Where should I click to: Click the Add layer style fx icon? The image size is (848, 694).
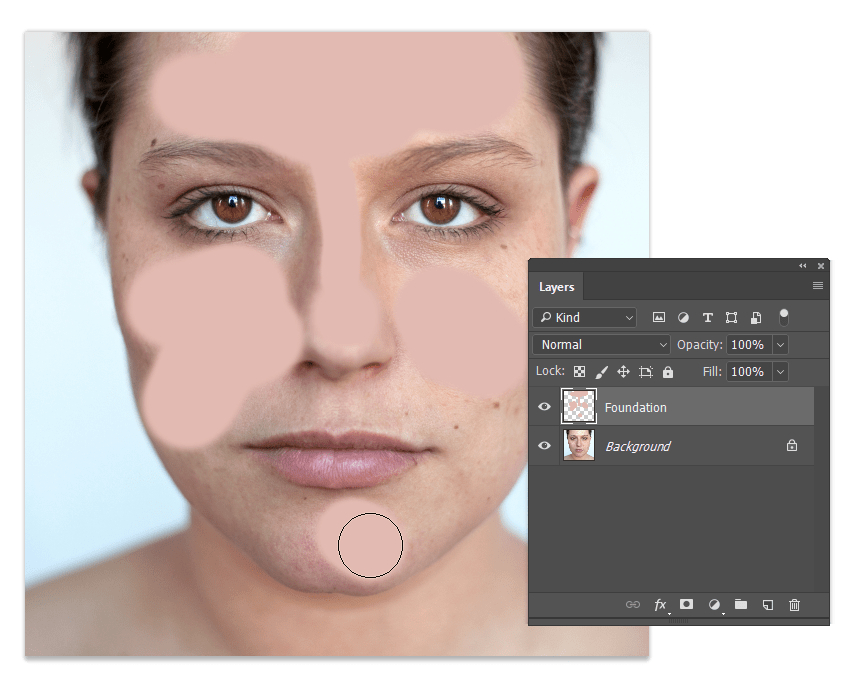coord(660,605)
